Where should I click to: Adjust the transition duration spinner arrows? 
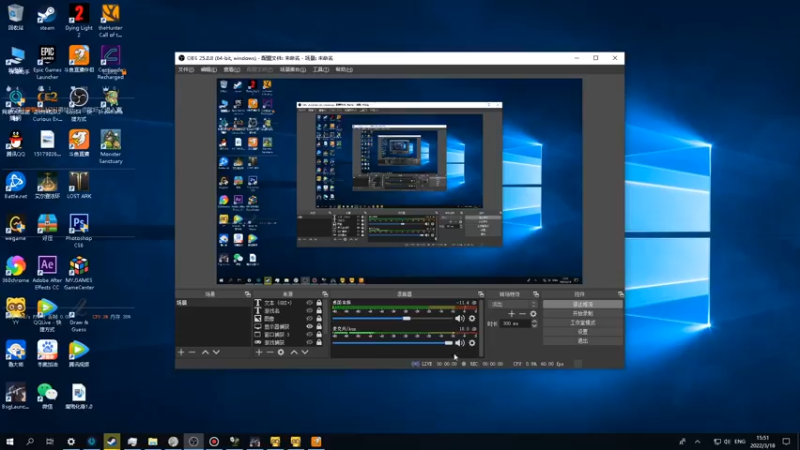coord(534,323)
